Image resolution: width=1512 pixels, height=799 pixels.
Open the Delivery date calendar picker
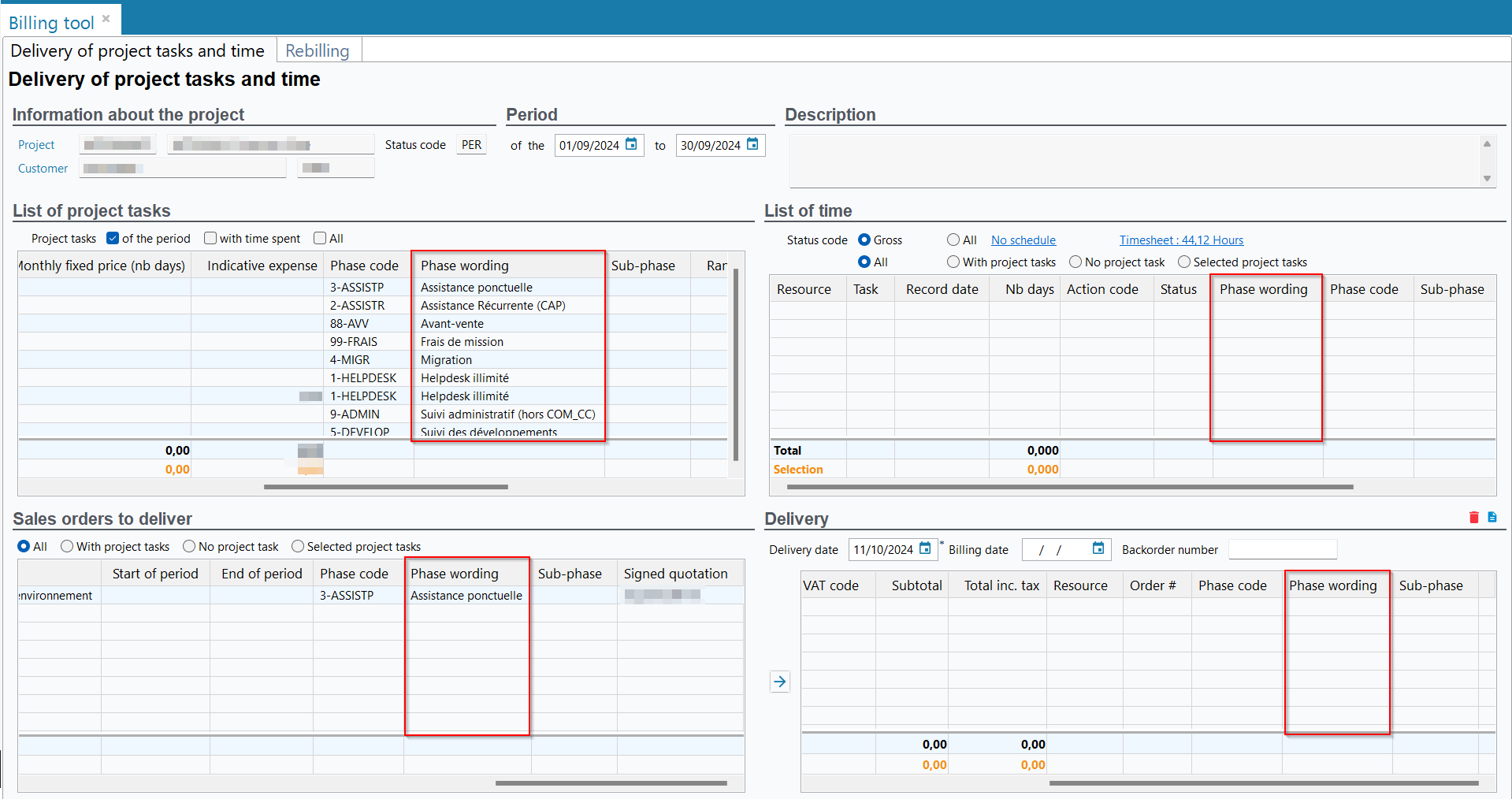tap(925, 548)
